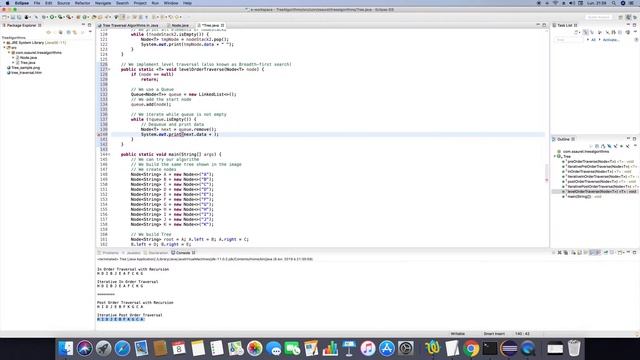Image resolution: width=640 pixels, height=360 pixels.
Task: Click the Save toolbar icon
Action: [13, 17]
